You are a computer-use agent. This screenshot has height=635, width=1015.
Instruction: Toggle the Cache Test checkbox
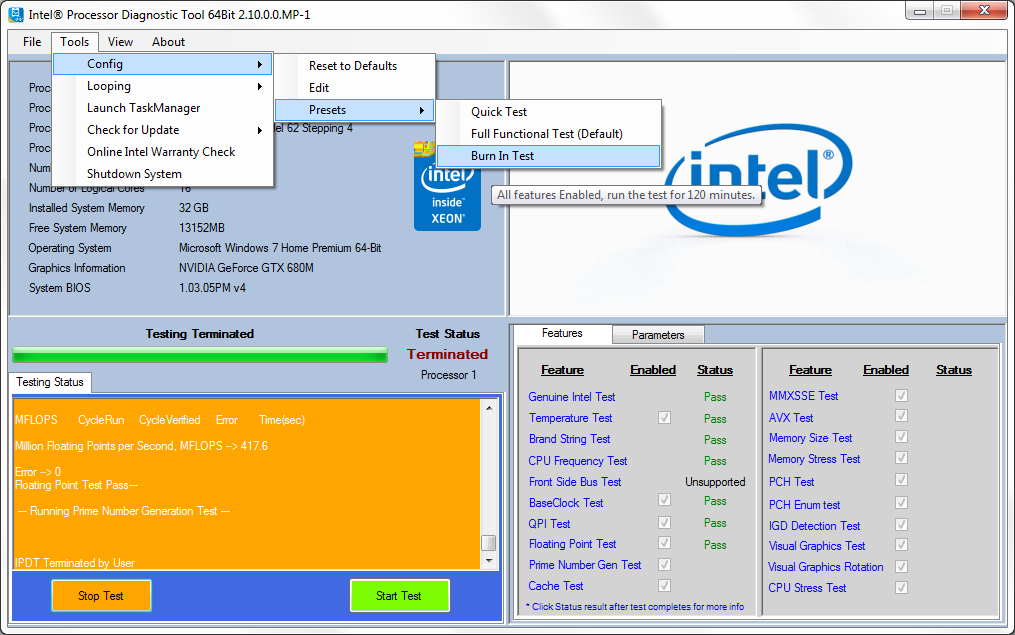click(664, 586)
